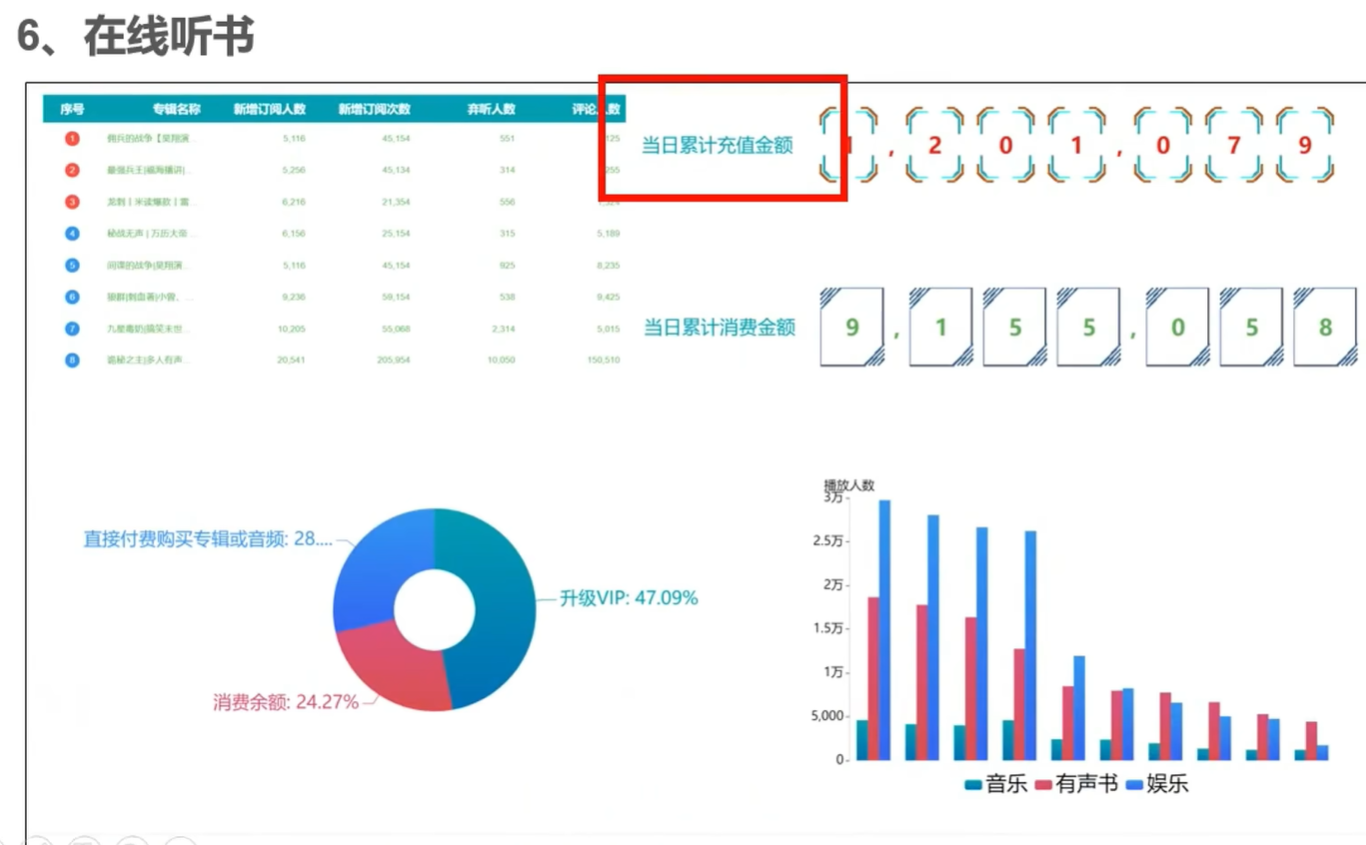
Task: Click the 2.5万 y-axis label
Action: [x=828, y=541]
